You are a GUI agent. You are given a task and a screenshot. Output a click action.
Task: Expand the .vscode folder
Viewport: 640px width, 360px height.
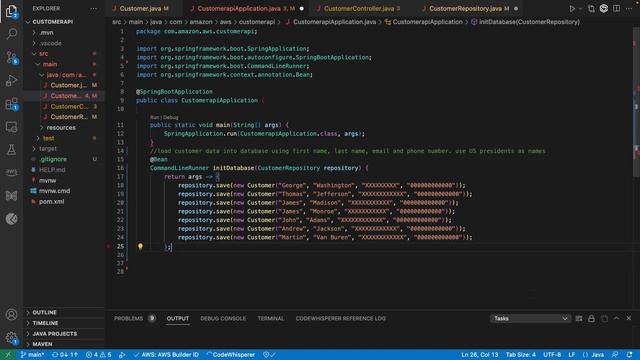tap(50, 43)
